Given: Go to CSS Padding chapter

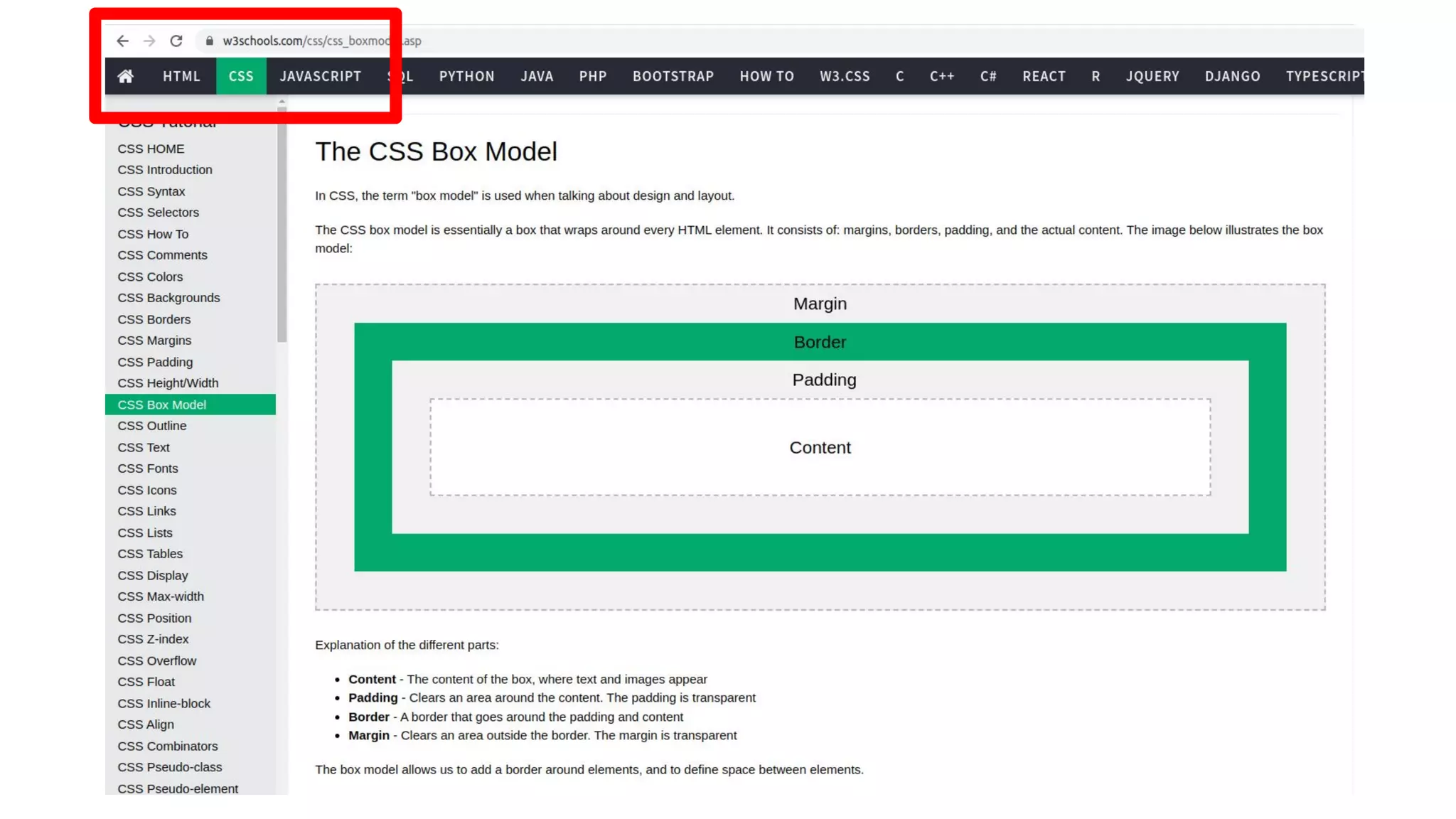Looking at the screenshot, I should coord(155,362).
